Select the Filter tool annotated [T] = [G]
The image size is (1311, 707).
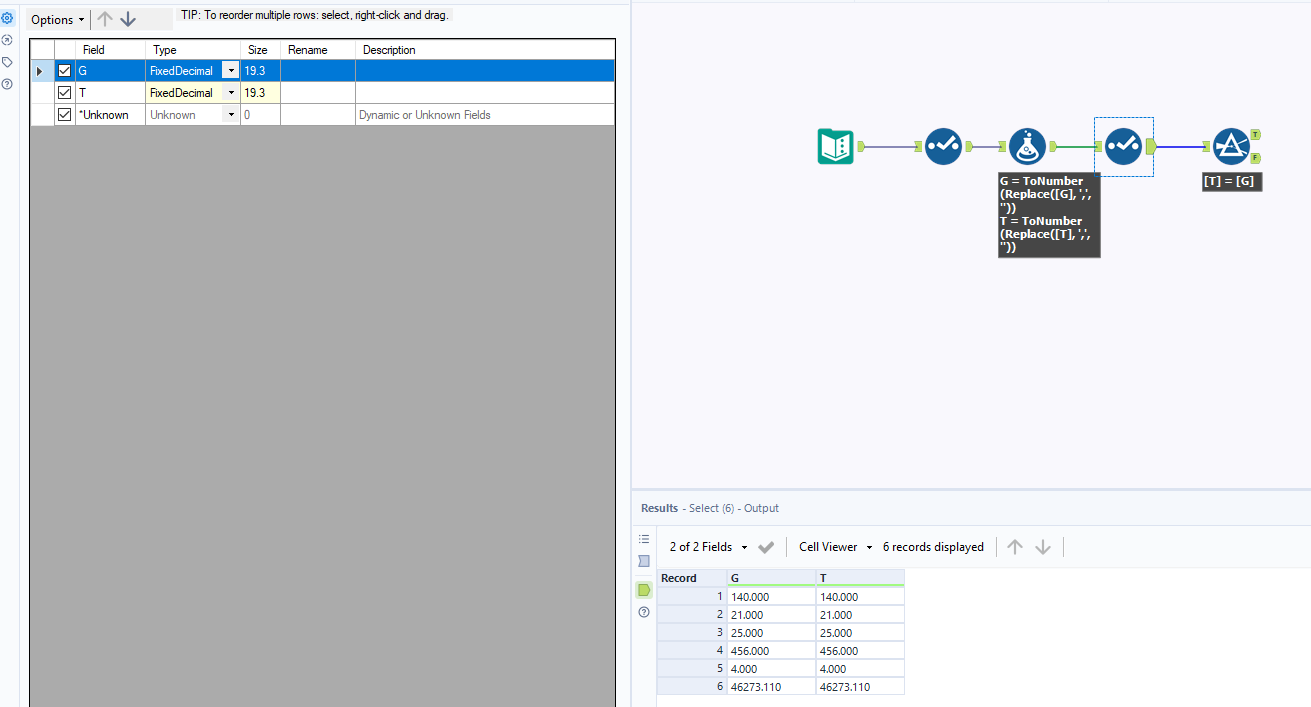(1232, 144)
